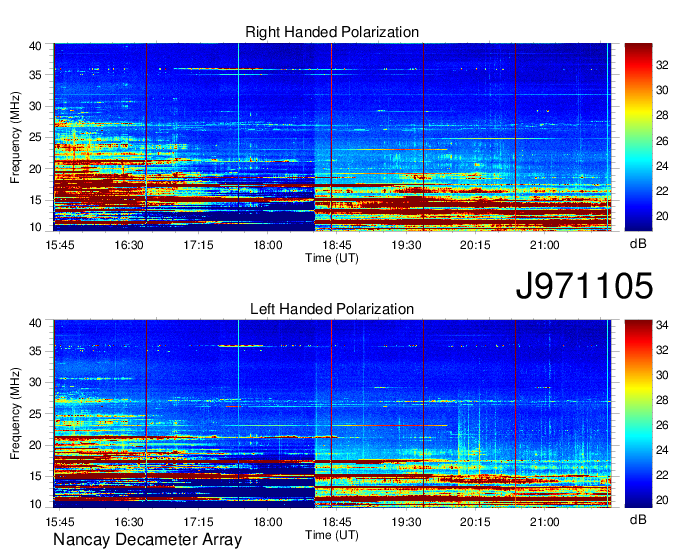Screen dimensions: 680x552
Task: Click the 32 dB value on Right Handed colorbar
Action: tap(662, 65)
